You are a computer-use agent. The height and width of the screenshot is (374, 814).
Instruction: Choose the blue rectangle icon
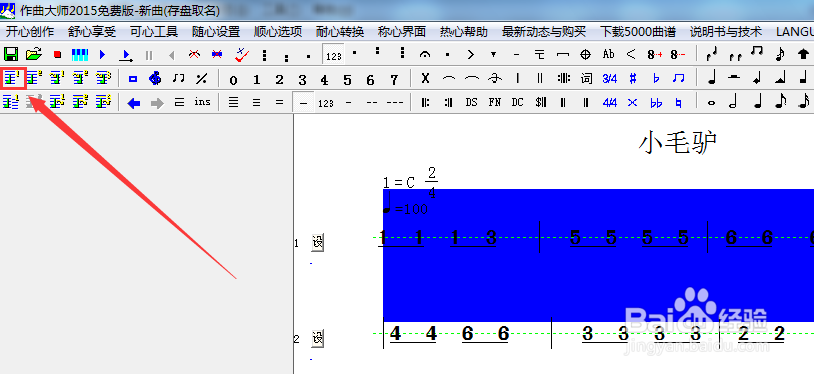pyautogui.click(x=132, y=79)
